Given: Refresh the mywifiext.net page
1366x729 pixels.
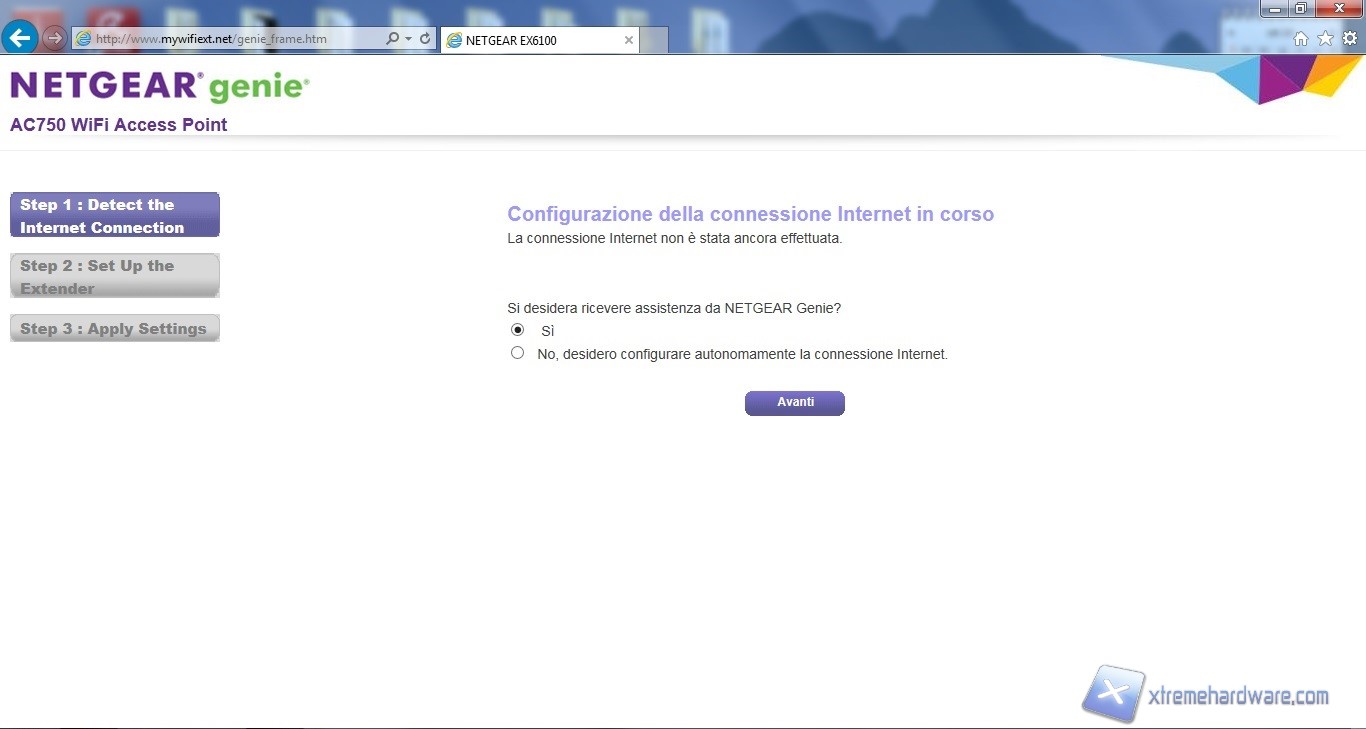Looking at the screenshot, I should pyautogui.click(x=425, y=39).
